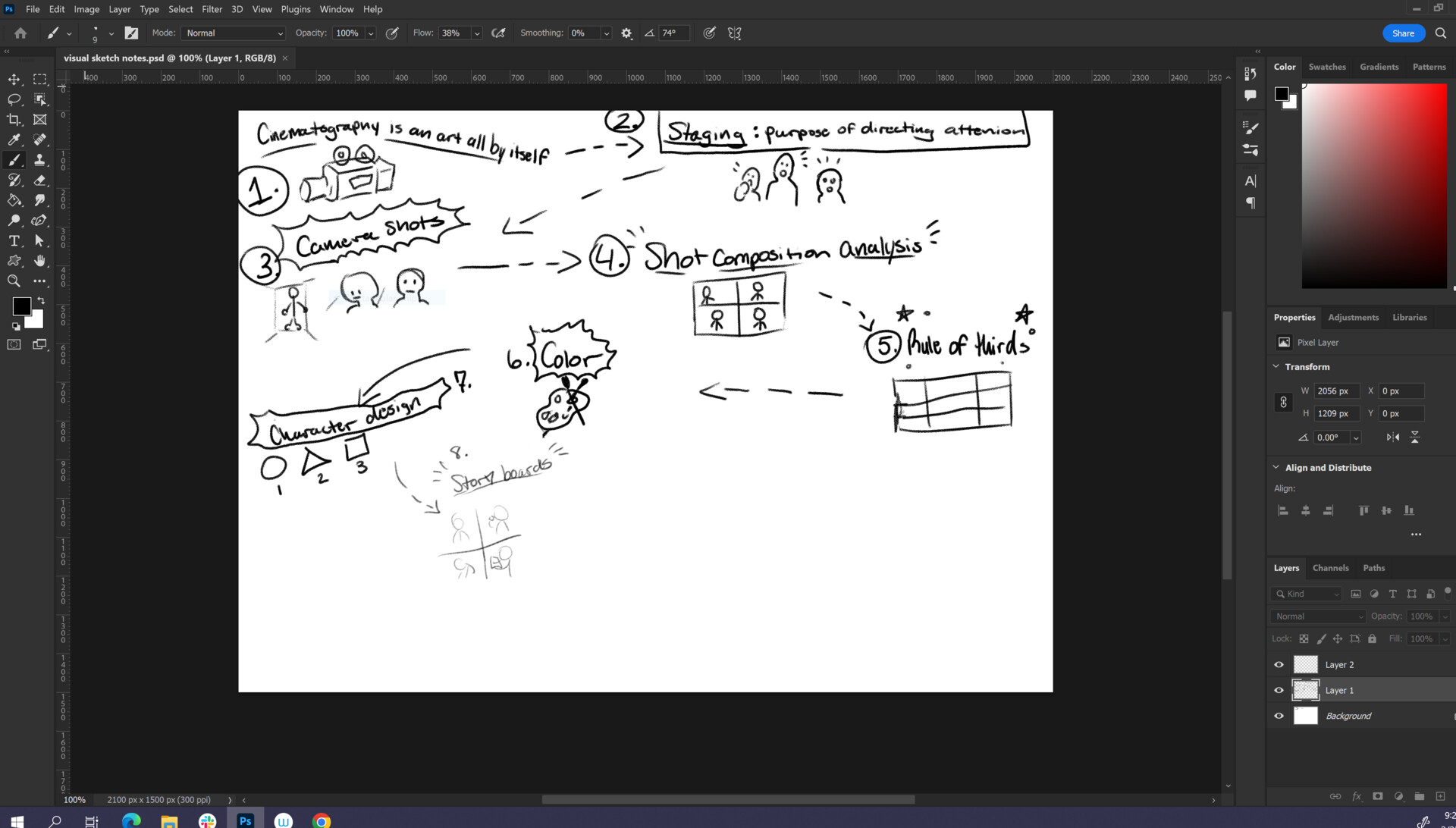Viewport: 1456px width, 828px height.
Task: Open the foreground color picker
Action: (x=20, y=306)
